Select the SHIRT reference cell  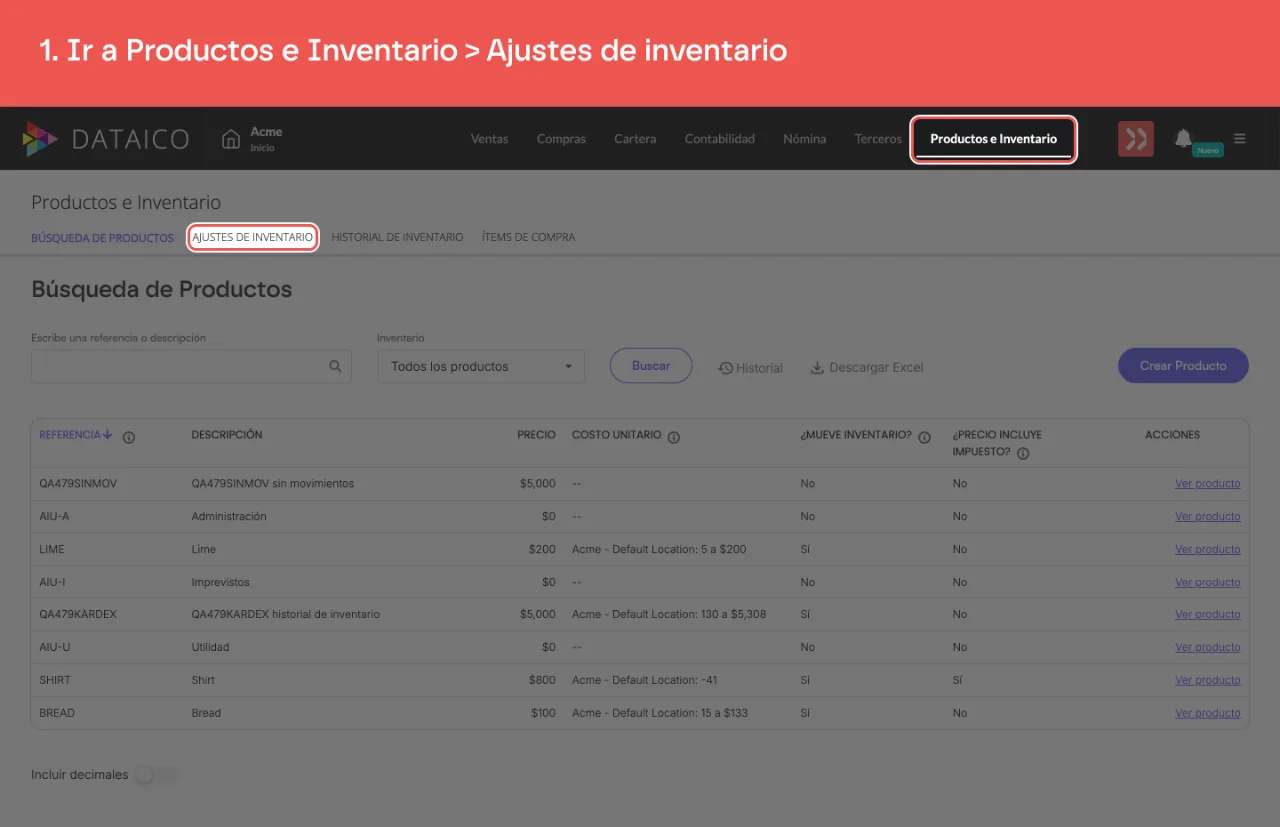[x=55, y=680]
